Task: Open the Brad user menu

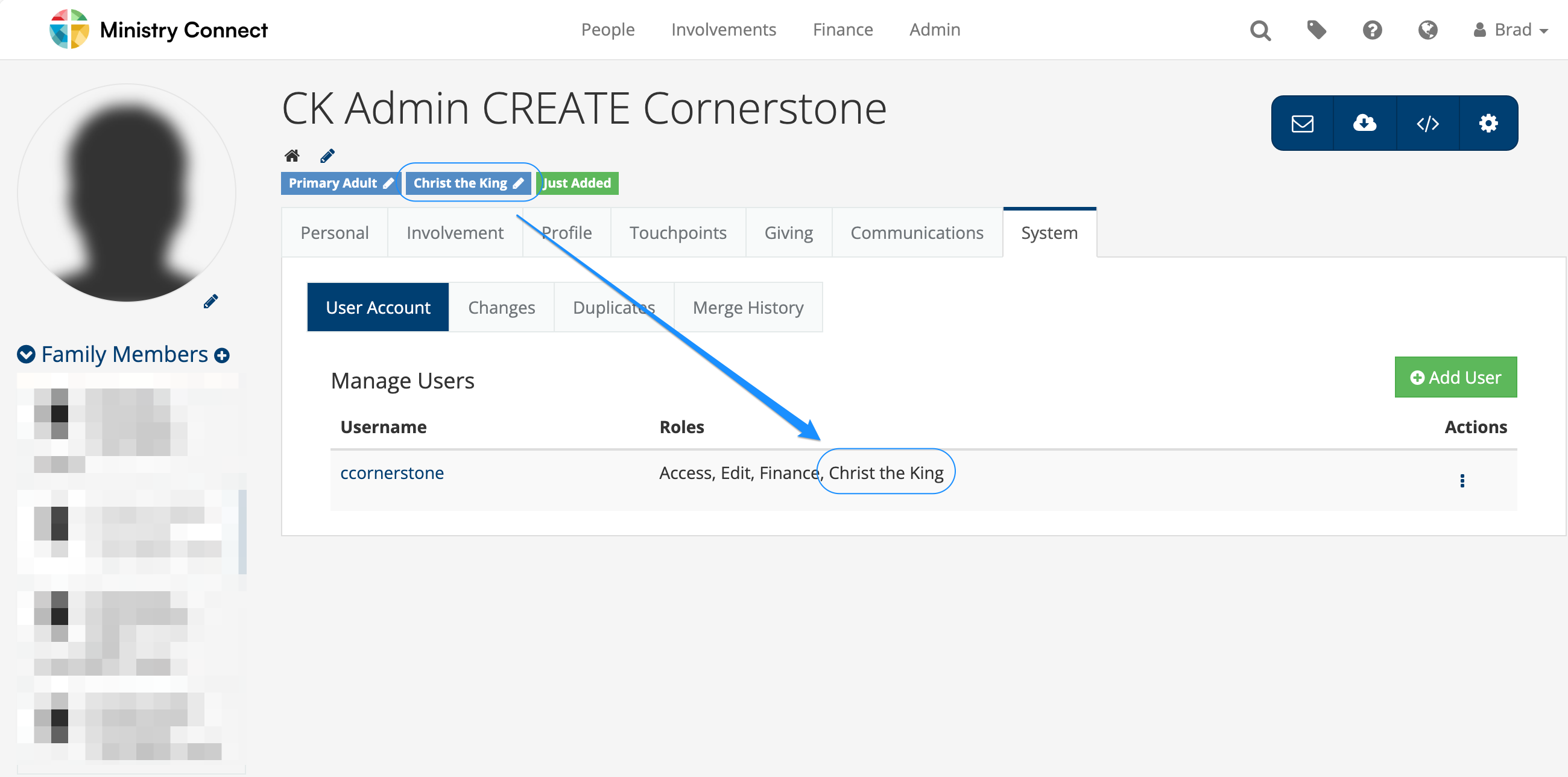Action: pyautogui.click(x=1510, y=30)
